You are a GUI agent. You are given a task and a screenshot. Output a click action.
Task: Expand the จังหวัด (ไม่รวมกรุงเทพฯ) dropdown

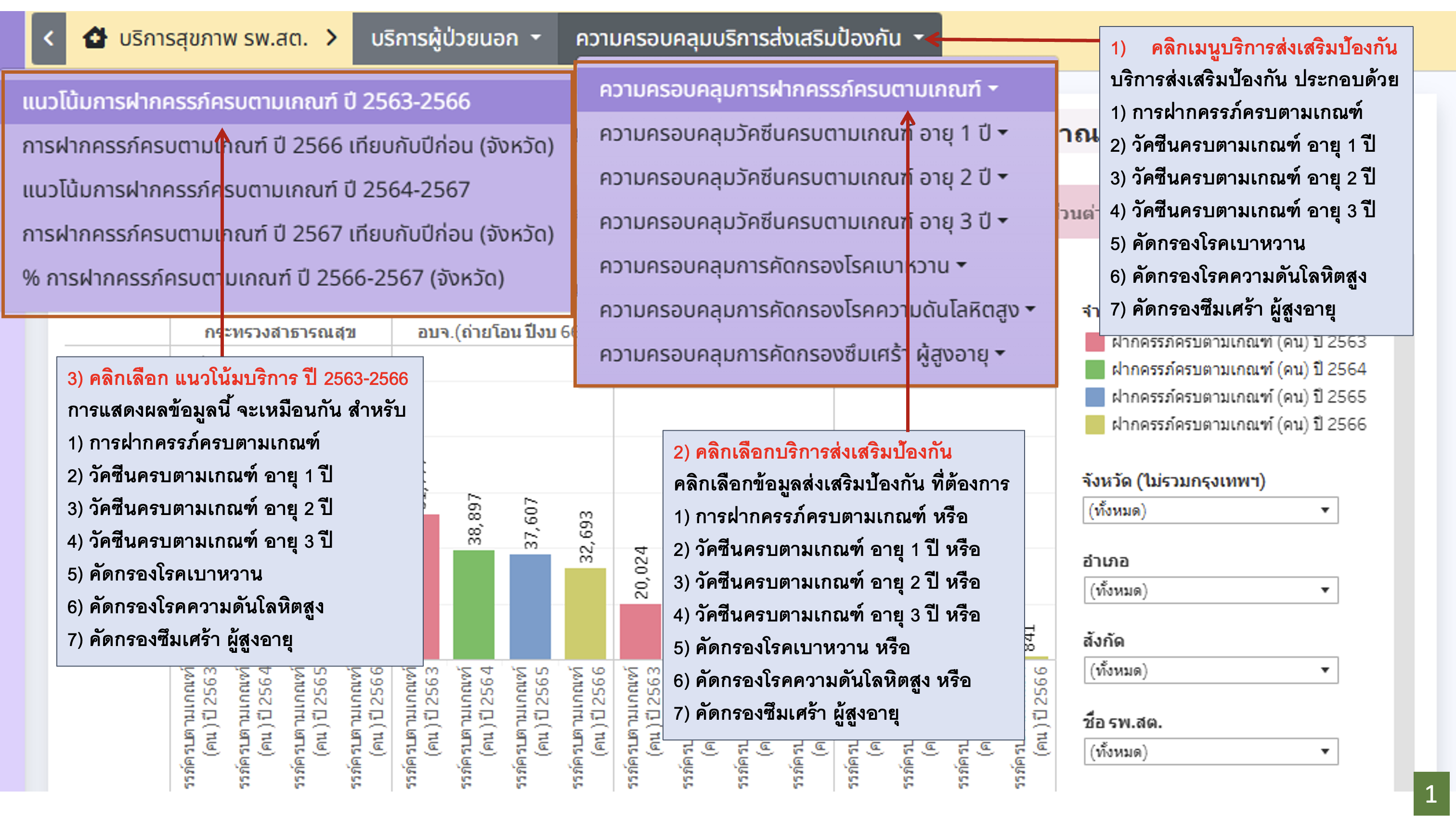click(1209, 510)
